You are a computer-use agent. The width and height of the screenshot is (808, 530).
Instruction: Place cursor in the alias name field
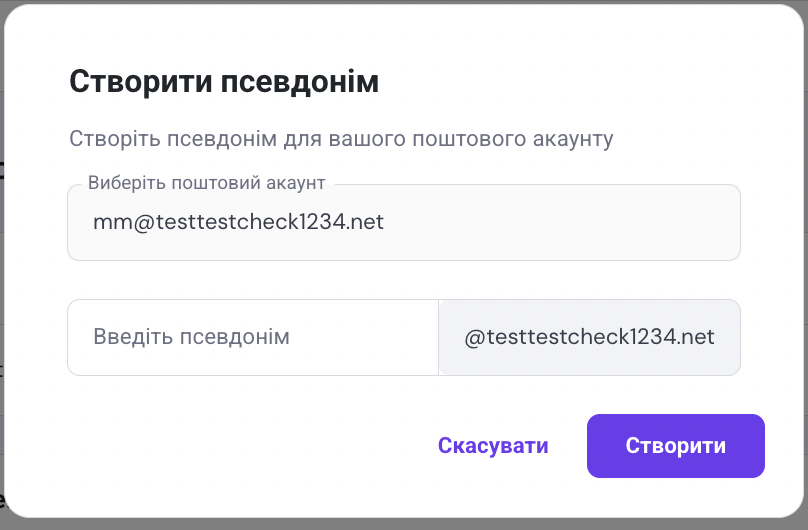[253, 337]
